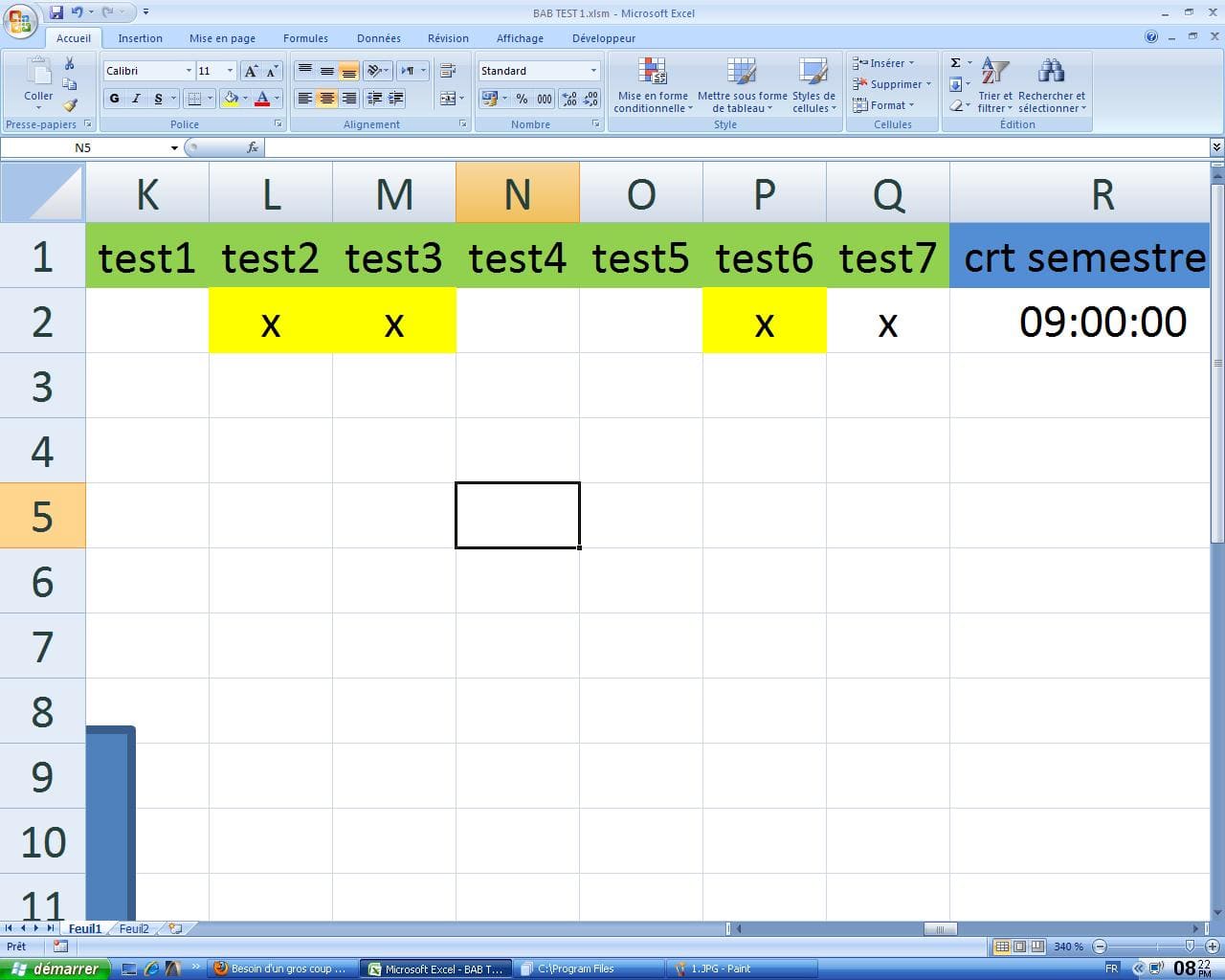Open Mise en forme conditionnelle menu
The image size is (1225, 980).
[x=653, y=85]
